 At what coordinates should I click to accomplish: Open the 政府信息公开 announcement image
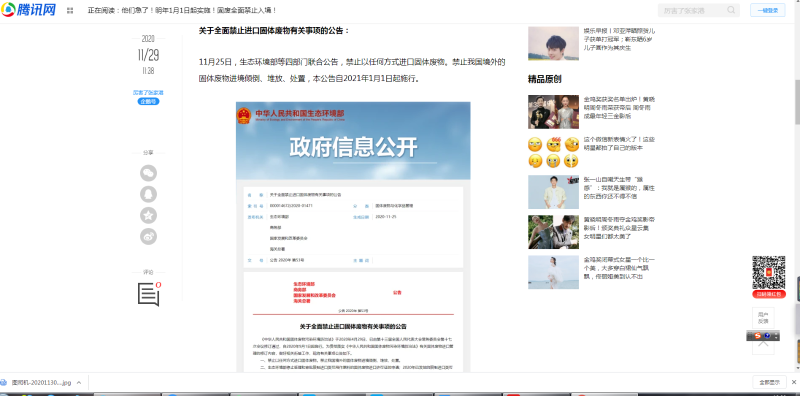coord(353,237)
